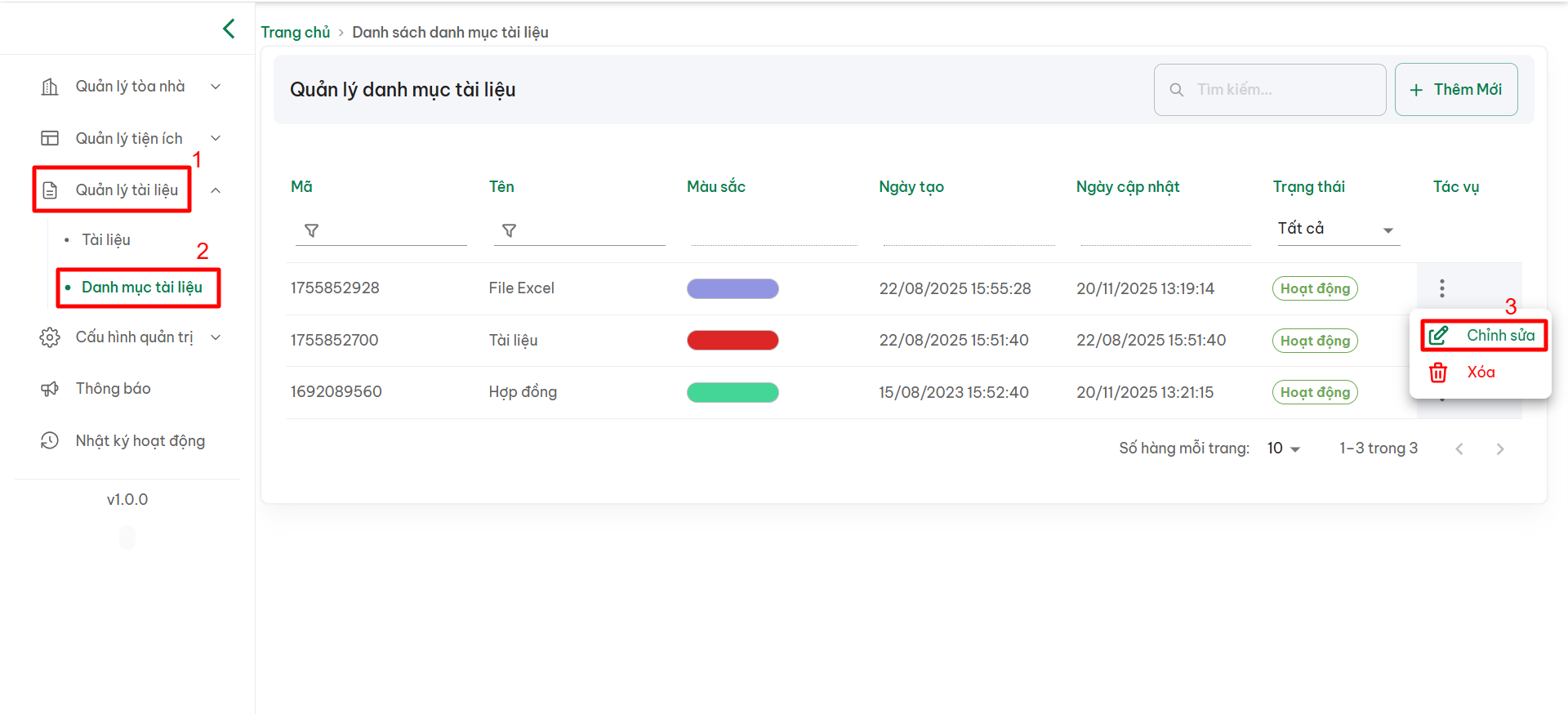Go to next page with the right arrow

tap(1499, 448)
